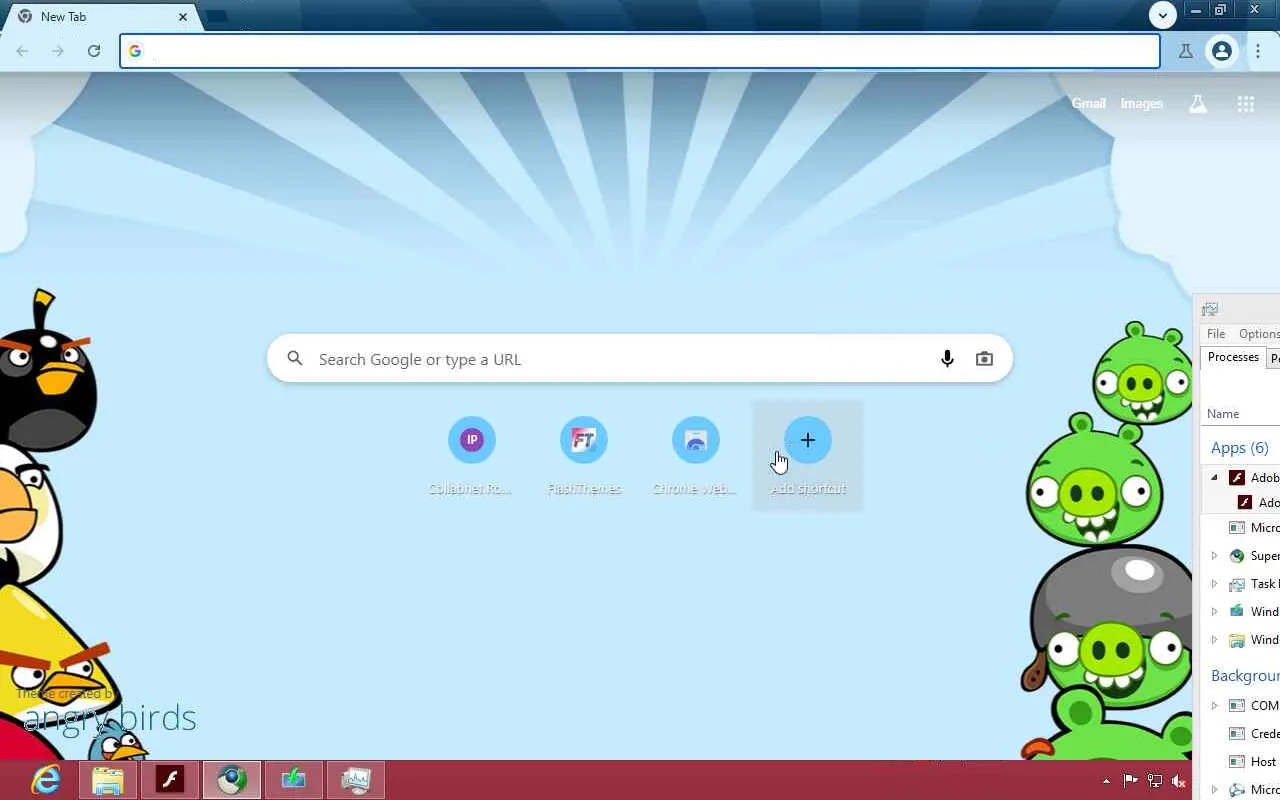Image resolution: width=1280 pixels, height=800 pixels.
Task: Select the 'Task' app row in Task Manager
Action: tap(1240, 584)
